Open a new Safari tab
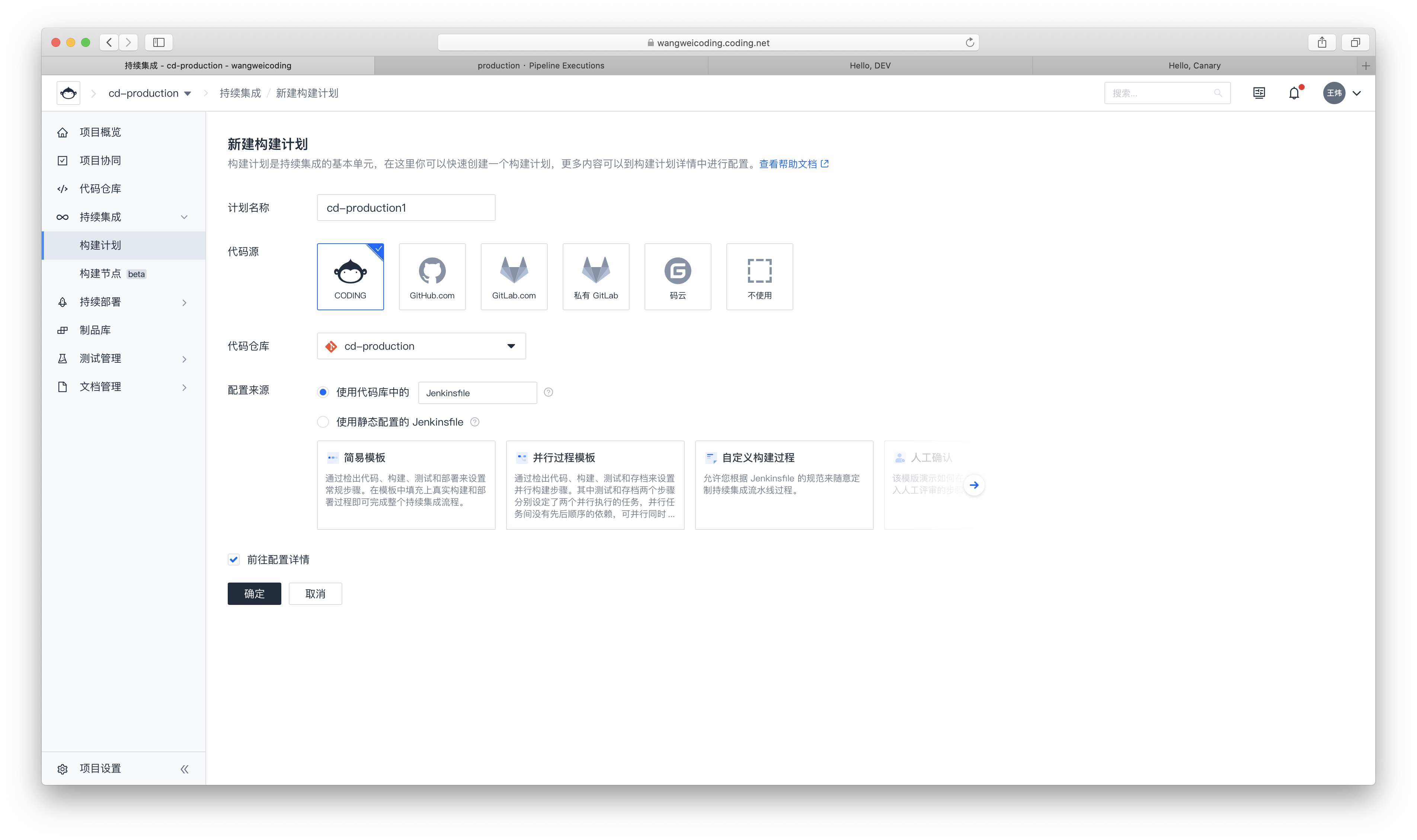 [1366, 66]
